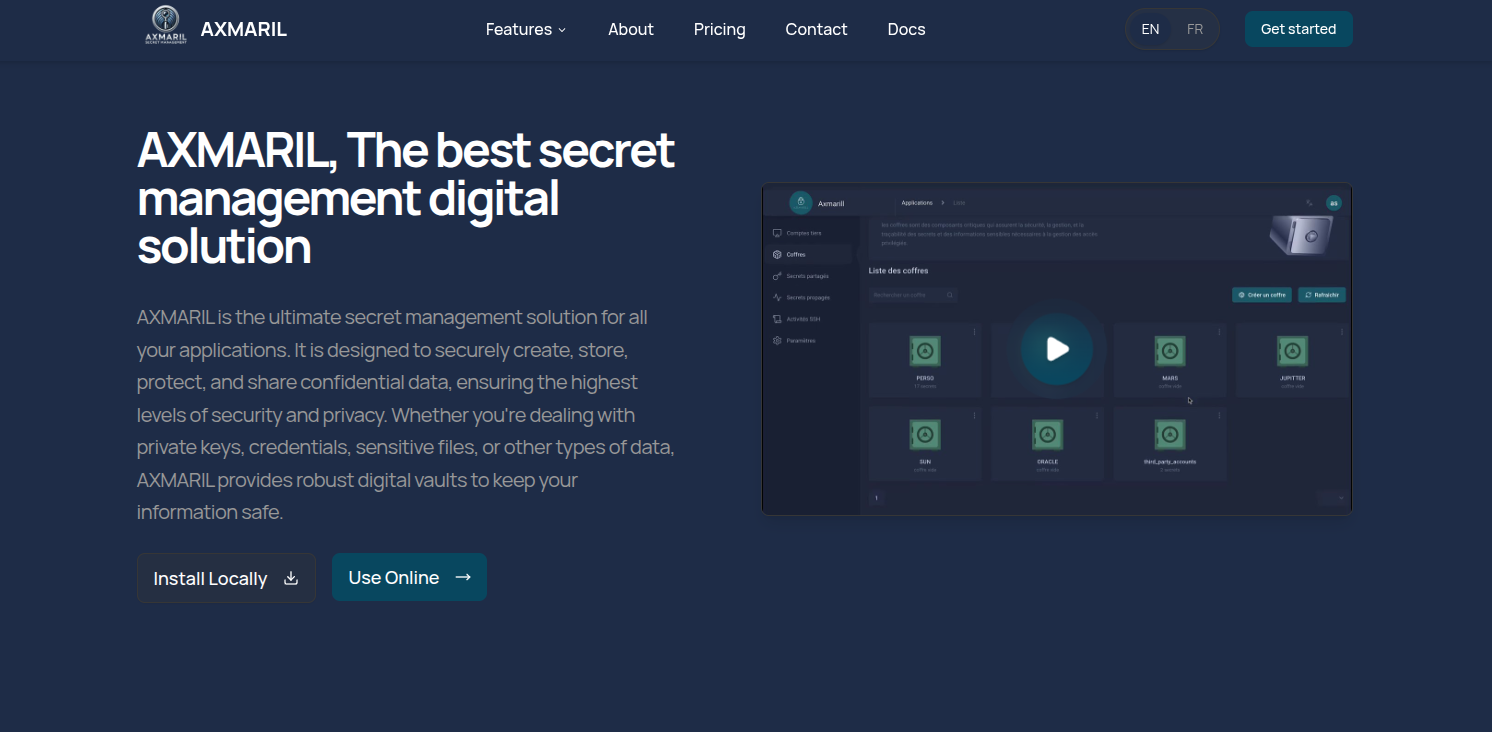The height and width of the screenshot is (732, 1492).
Task: Click the third_party_accounts vault icon
Action: click(x=1169, y=434)
